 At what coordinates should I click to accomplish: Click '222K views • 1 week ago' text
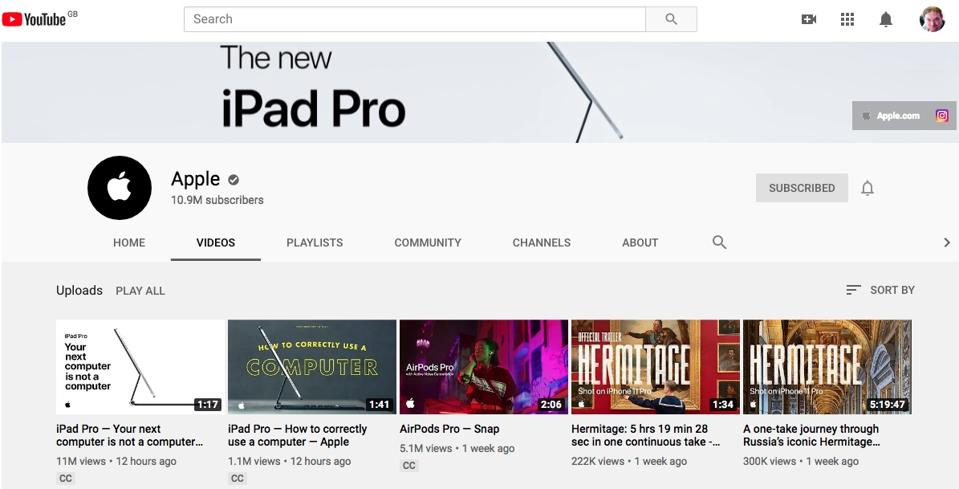pos(629,461)
